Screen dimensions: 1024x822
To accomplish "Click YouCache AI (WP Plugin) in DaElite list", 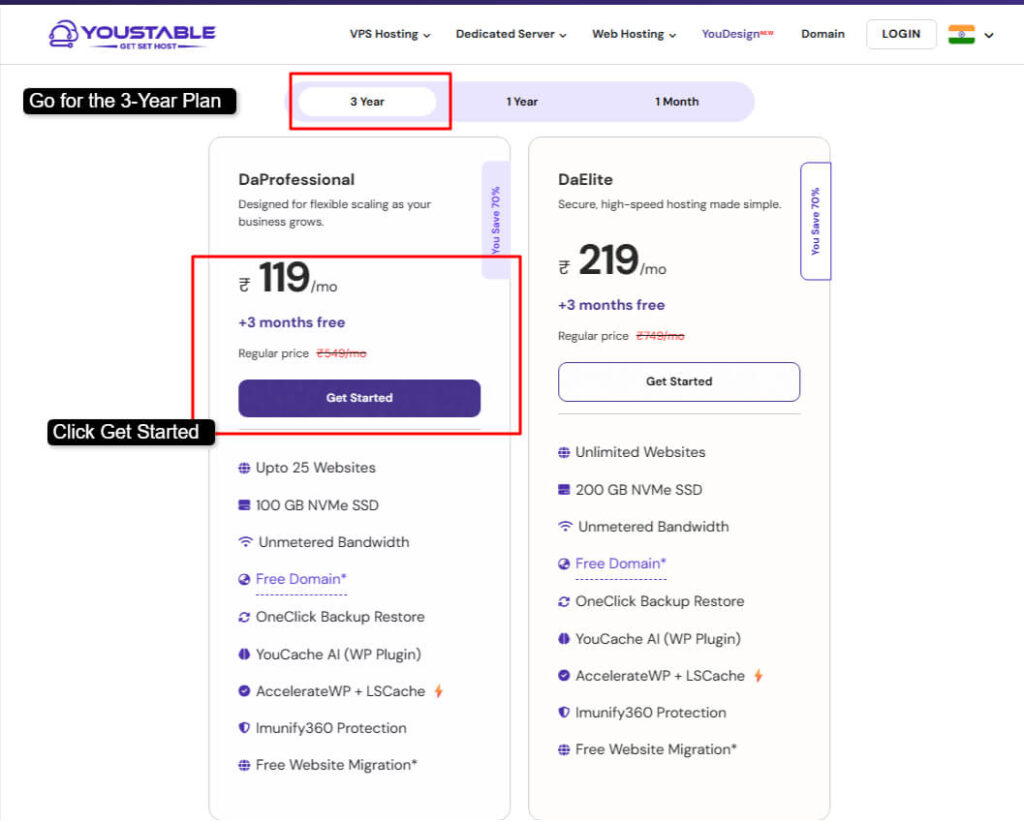I will 658,639.
